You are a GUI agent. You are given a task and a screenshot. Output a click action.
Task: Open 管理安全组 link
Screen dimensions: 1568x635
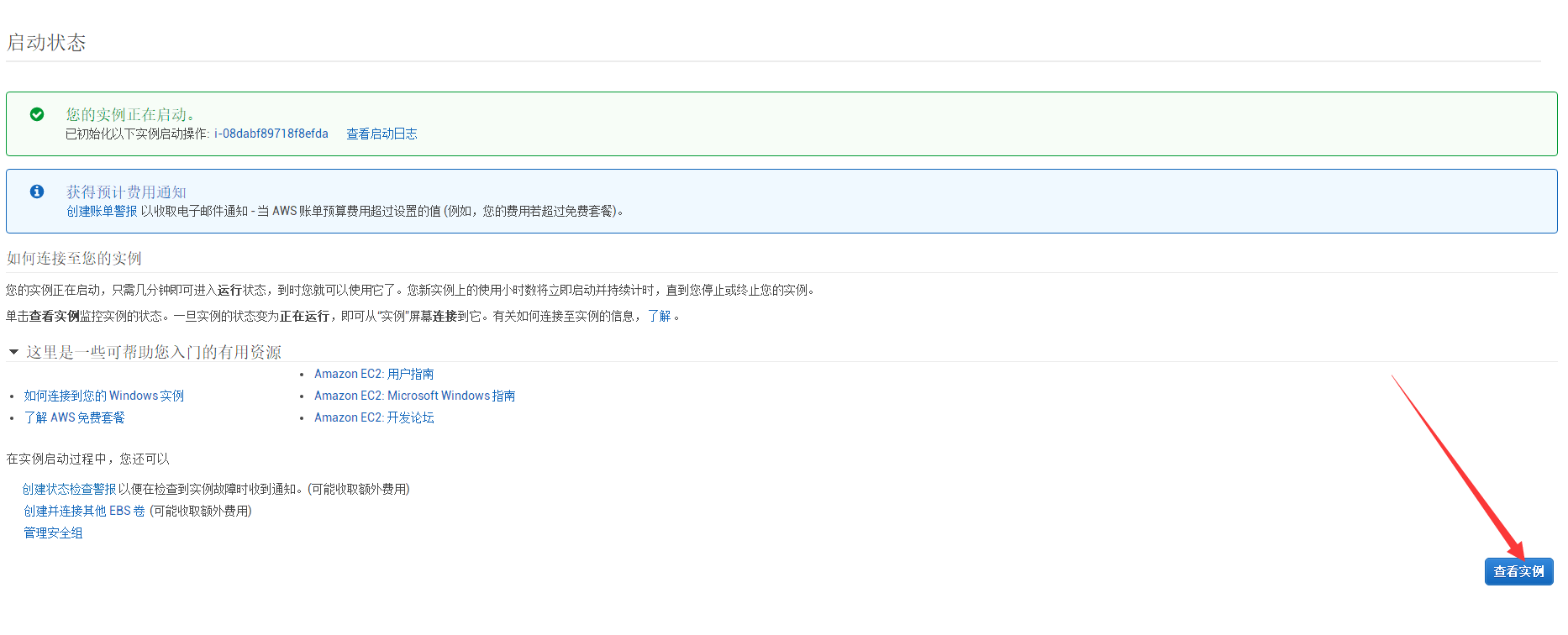click(x=53, y=533)
